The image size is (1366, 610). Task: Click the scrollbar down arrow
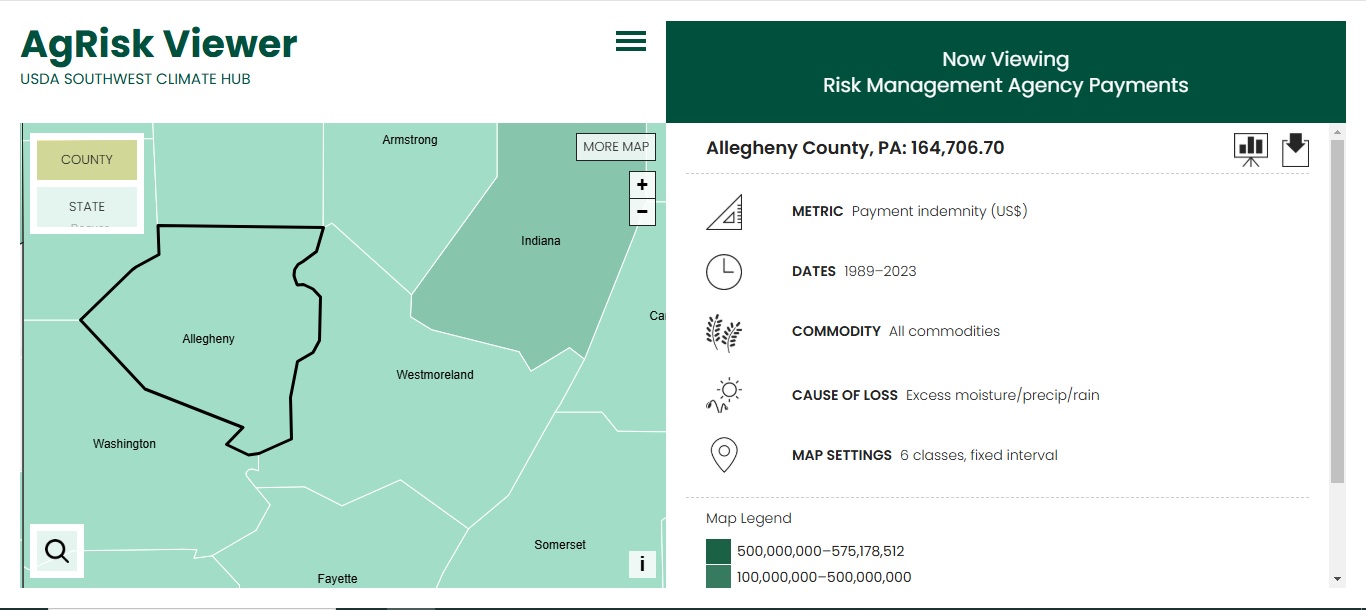1337,579
